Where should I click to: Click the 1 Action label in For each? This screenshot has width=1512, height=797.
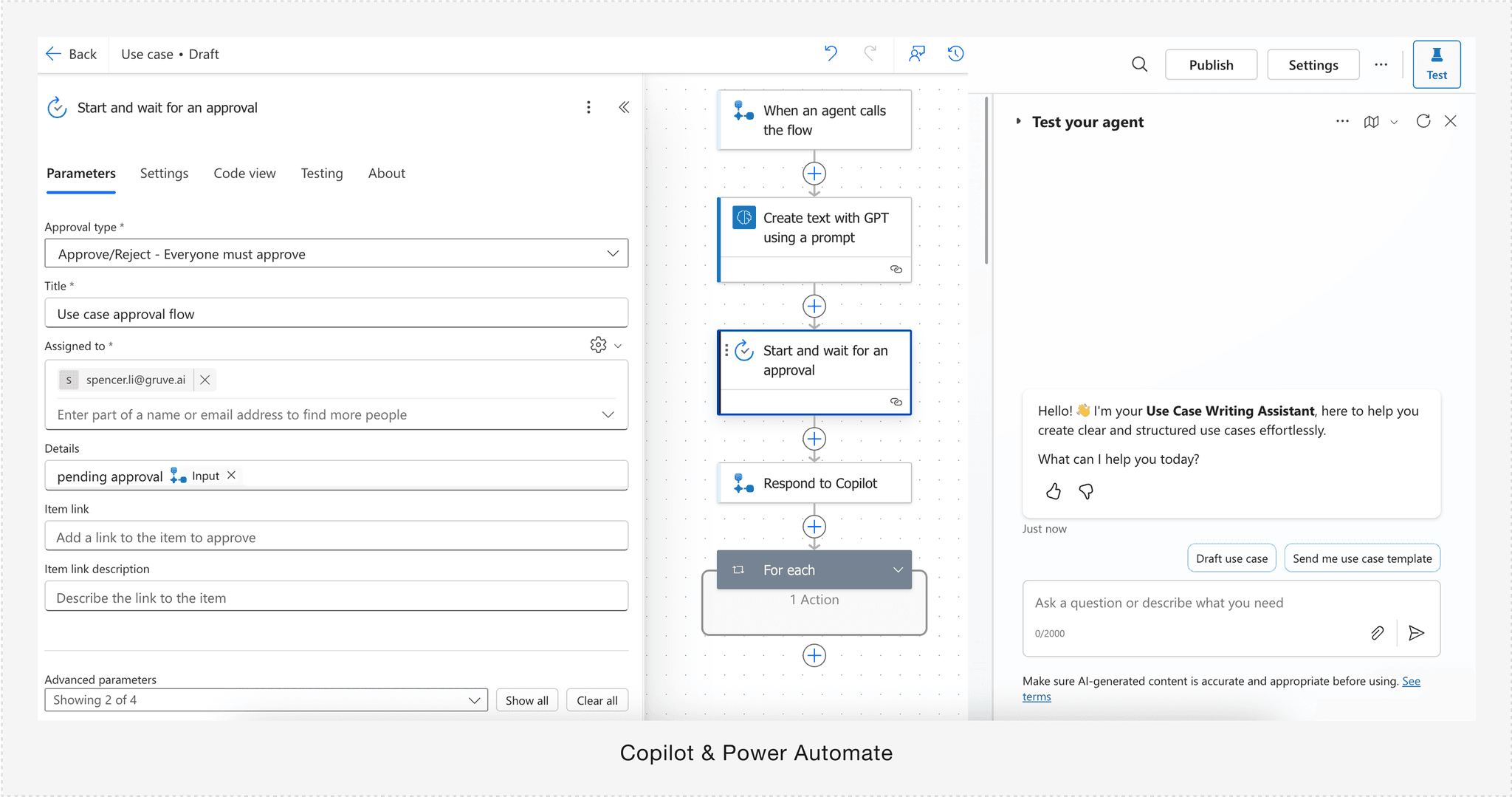pos(814,600)
